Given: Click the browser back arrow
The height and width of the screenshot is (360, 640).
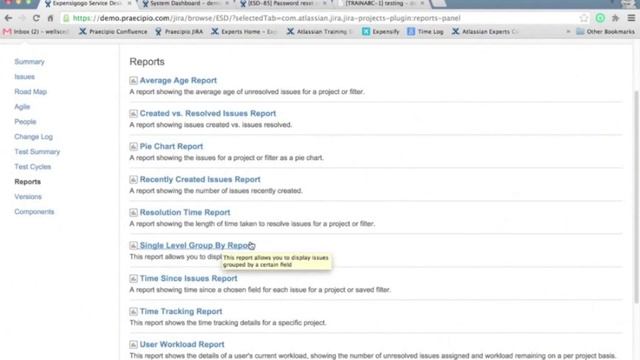Looking at the screenshot, I should click(x=8, y=18).
